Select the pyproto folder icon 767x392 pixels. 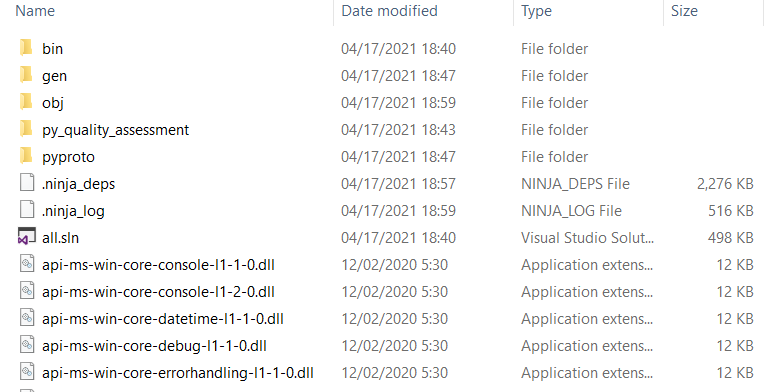tap(26, 156)
